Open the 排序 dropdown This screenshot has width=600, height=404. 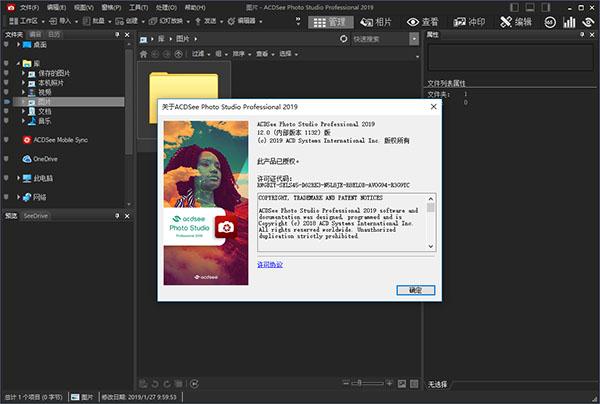click(x=242, y=54)
